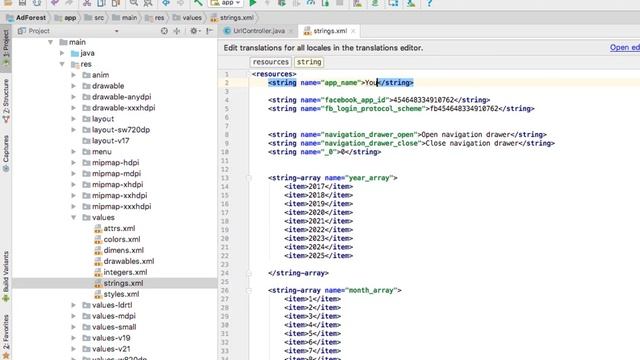Collapse the main folder in the project tree
The image size is (640, 360).
pos(51,42)
